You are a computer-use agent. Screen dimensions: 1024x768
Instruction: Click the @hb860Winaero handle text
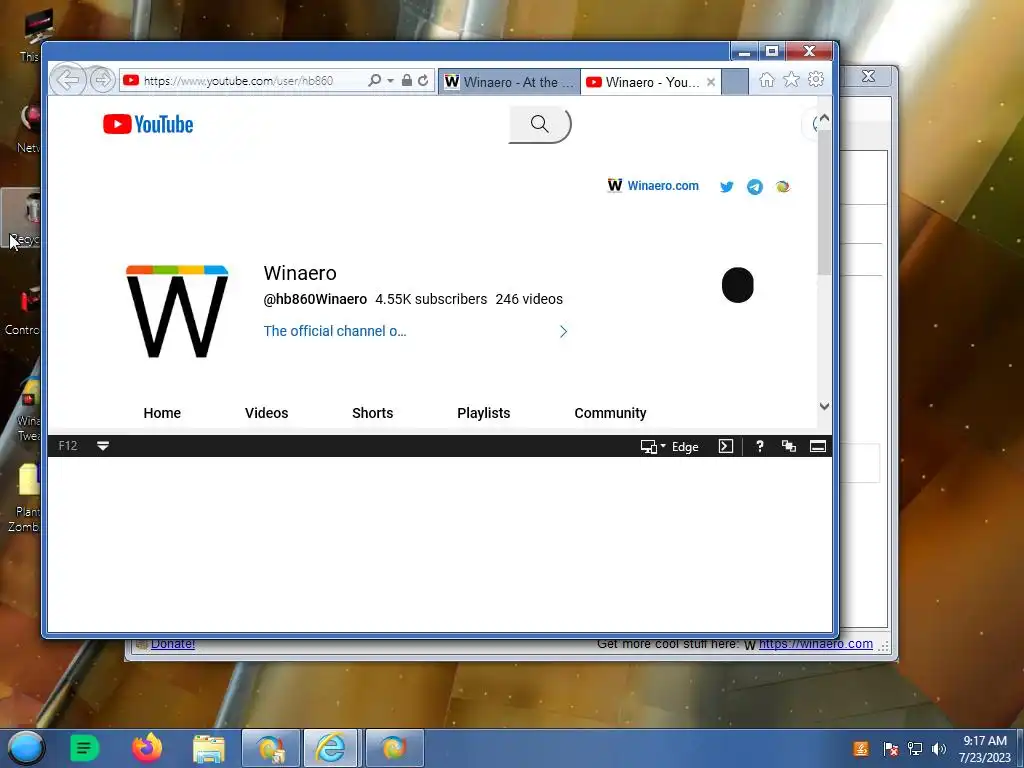[x=315, y=299]
